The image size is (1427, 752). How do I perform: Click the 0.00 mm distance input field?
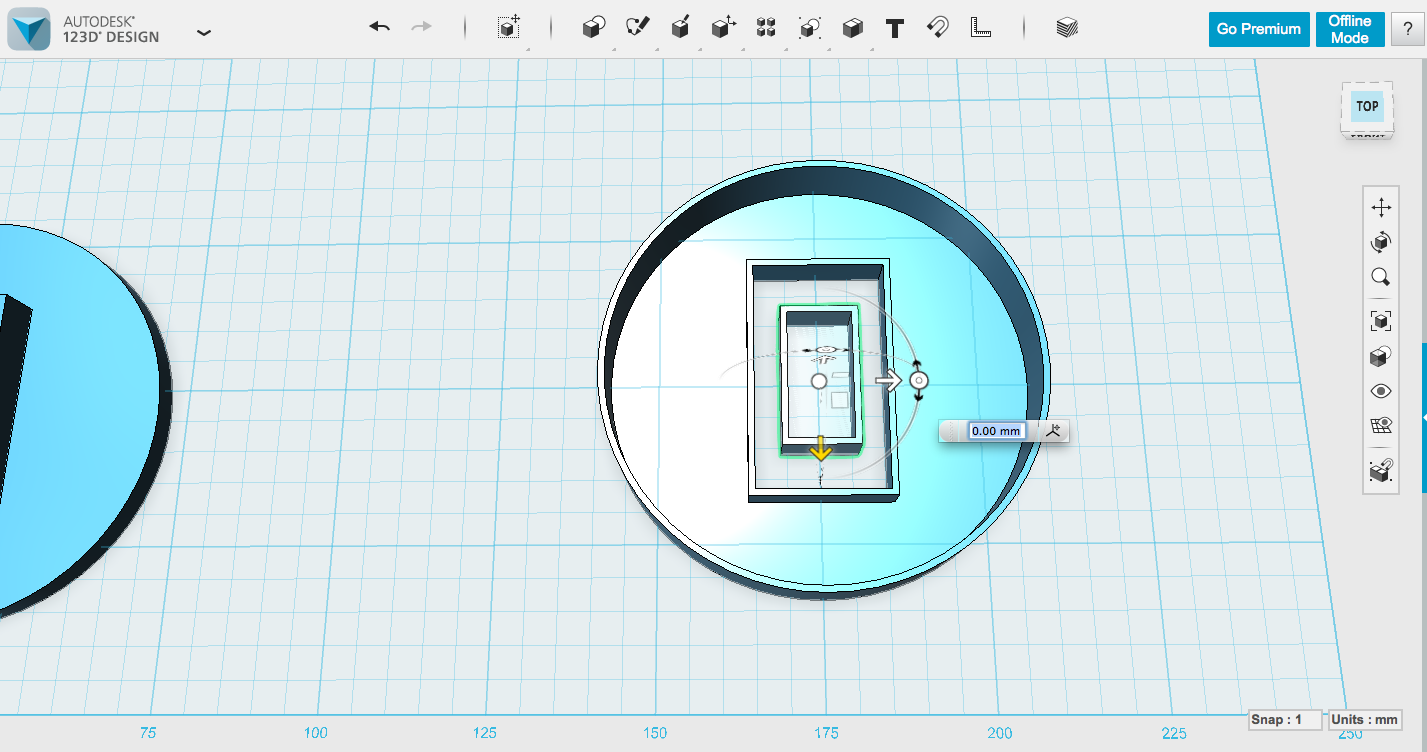995,430
